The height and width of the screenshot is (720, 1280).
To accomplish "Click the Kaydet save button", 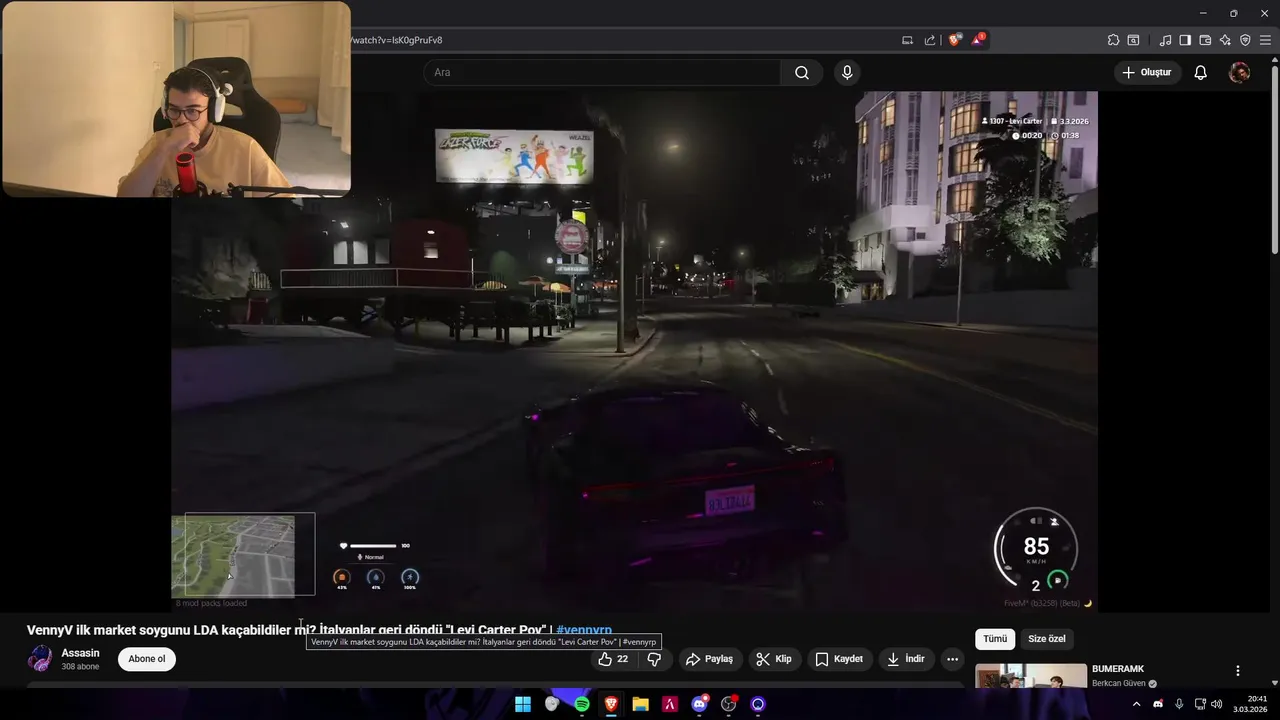I will point(839,659).
